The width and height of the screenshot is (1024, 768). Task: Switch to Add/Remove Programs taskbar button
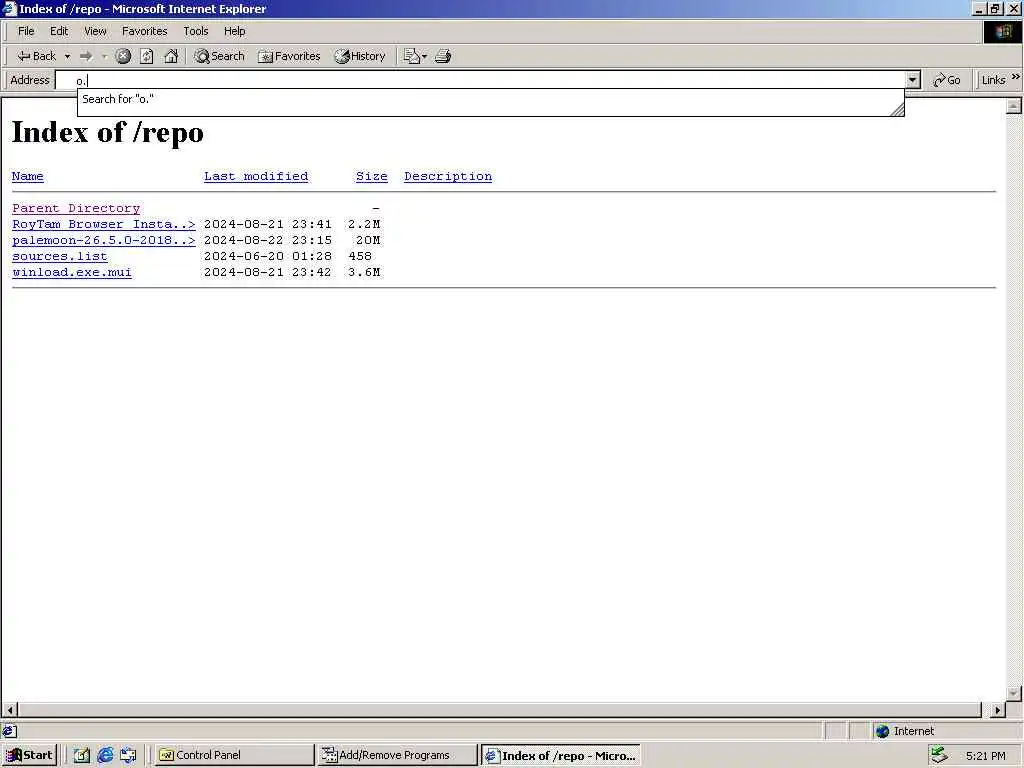(x=397, y=755)
